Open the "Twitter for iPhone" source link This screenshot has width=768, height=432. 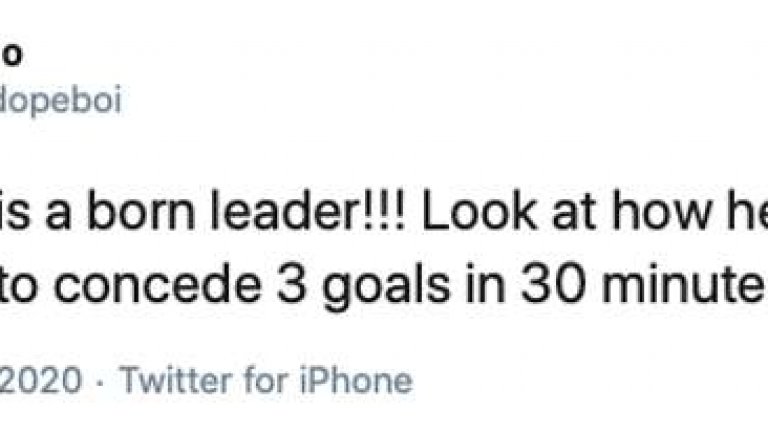click(264, 381)
